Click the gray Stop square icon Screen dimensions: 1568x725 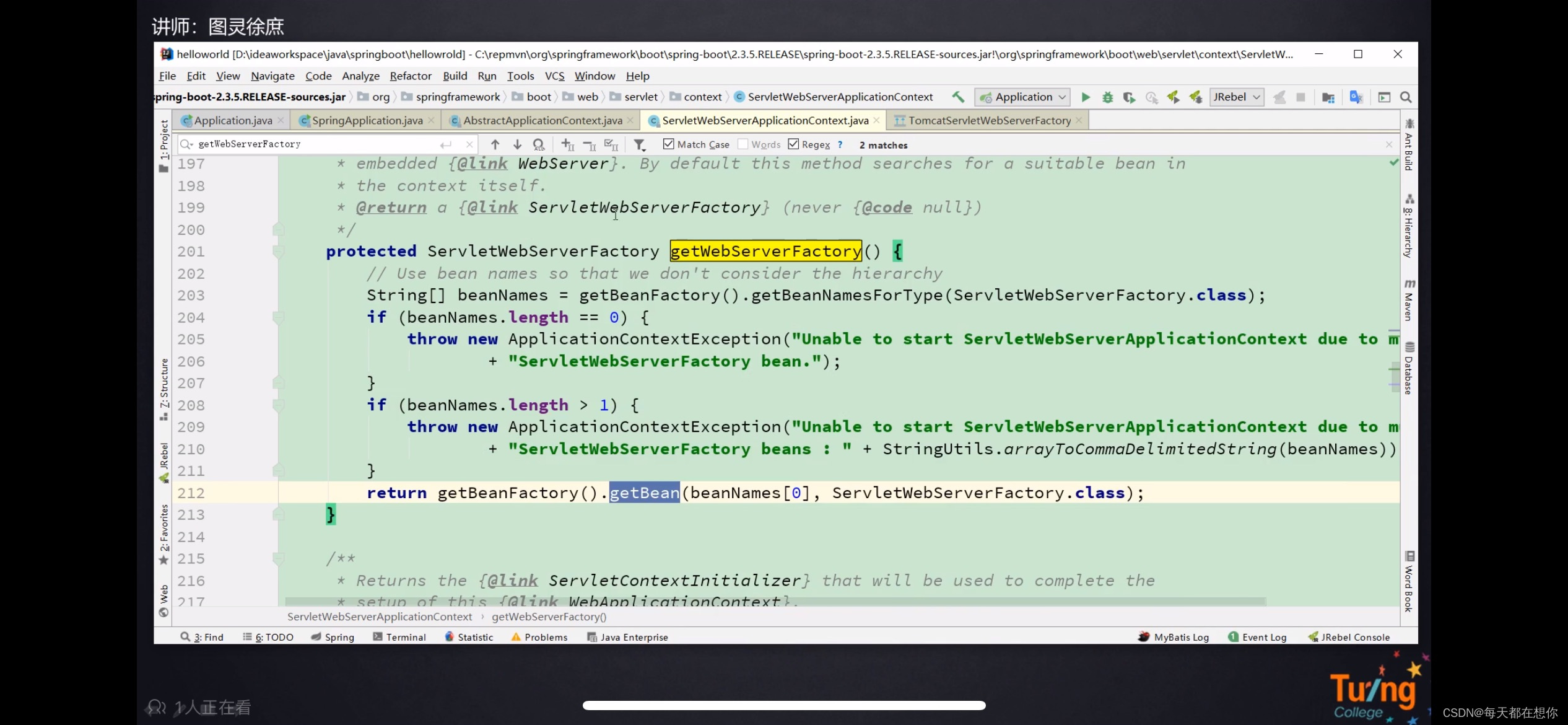[1301, 97]
